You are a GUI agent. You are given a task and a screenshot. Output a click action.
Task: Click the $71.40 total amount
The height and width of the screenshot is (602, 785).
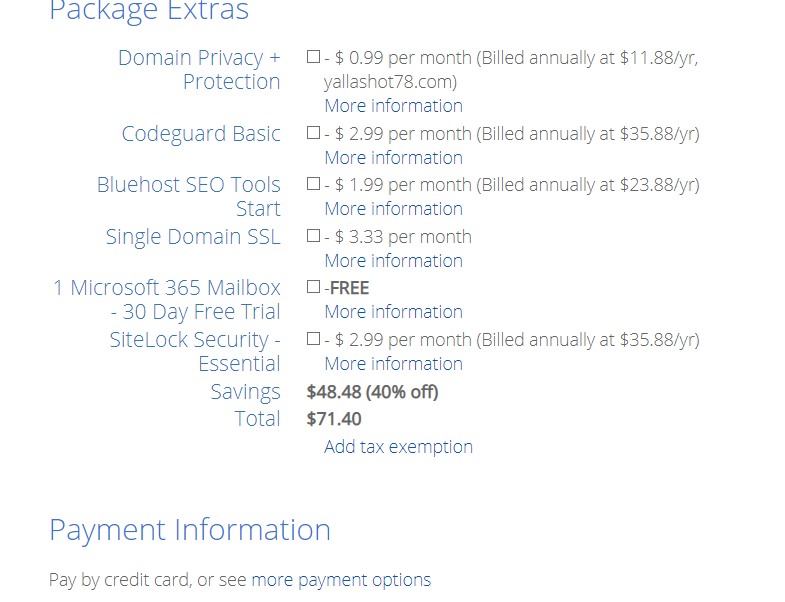334,419
